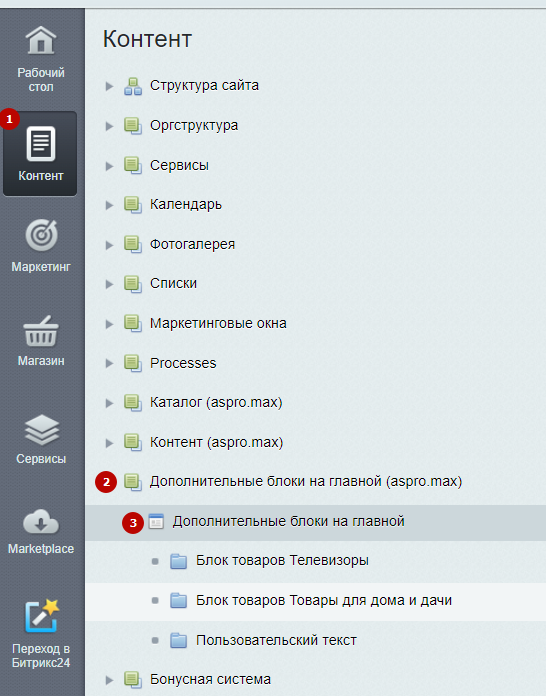The width and height of the screenshot is (546, 696).
Task: Expand the Бонусная система node arrow
Action: 109,680
